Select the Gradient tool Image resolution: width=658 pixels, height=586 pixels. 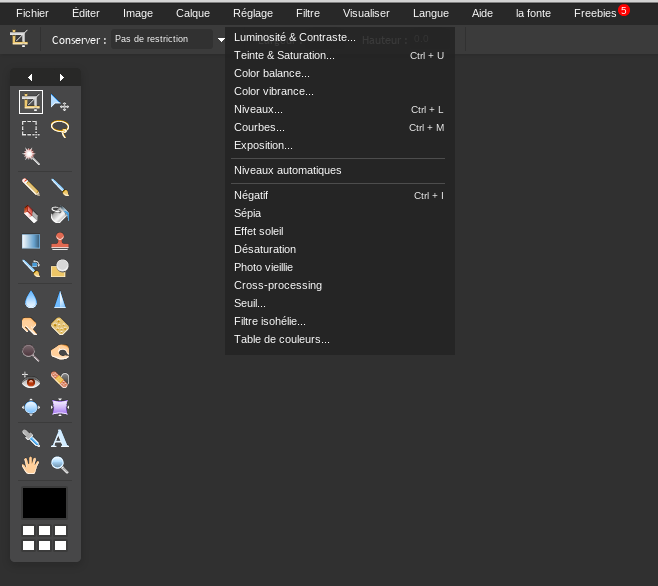point(31,242)
